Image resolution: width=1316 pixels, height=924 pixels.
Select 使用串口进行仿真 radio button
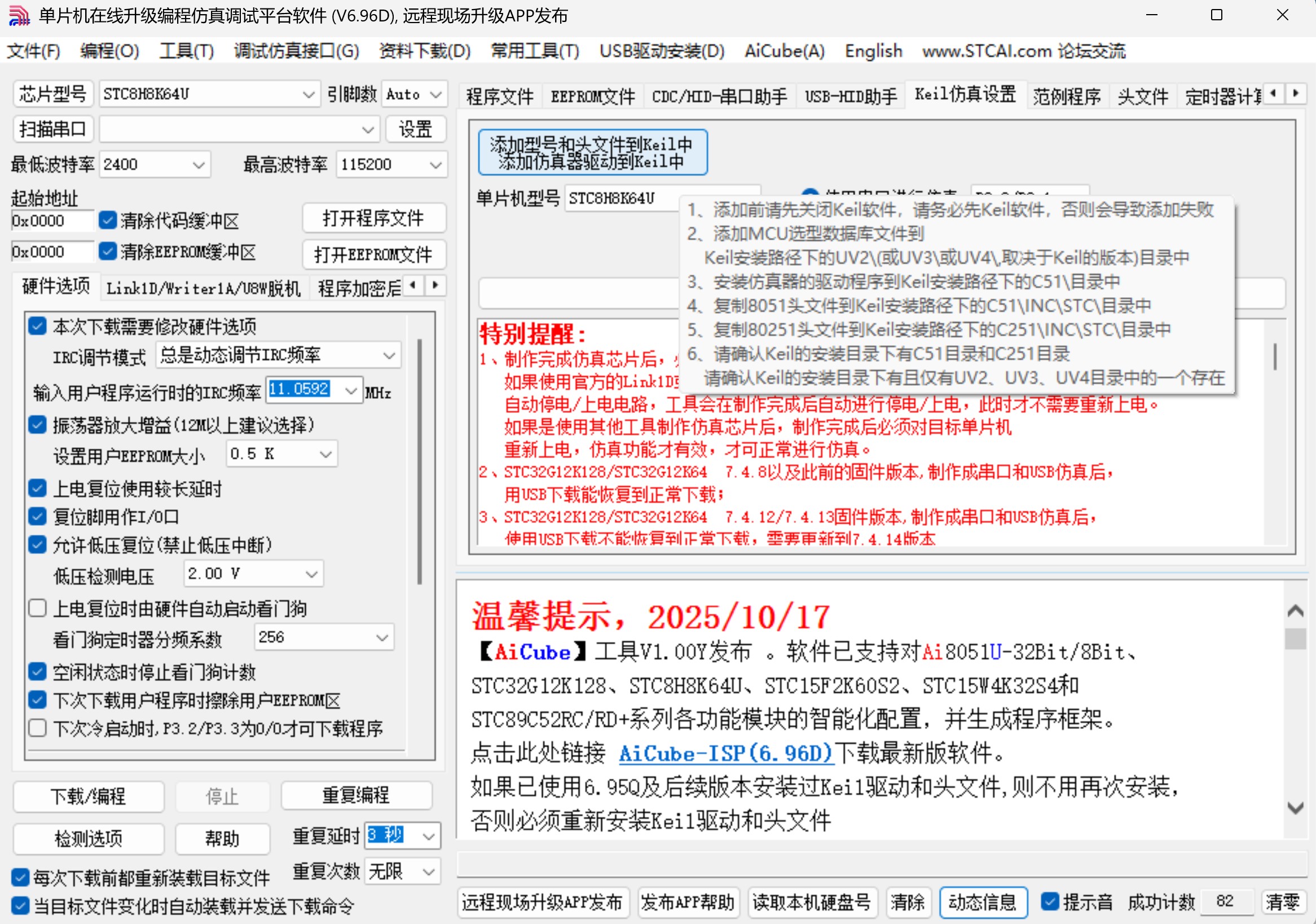(x=811, y=195)
